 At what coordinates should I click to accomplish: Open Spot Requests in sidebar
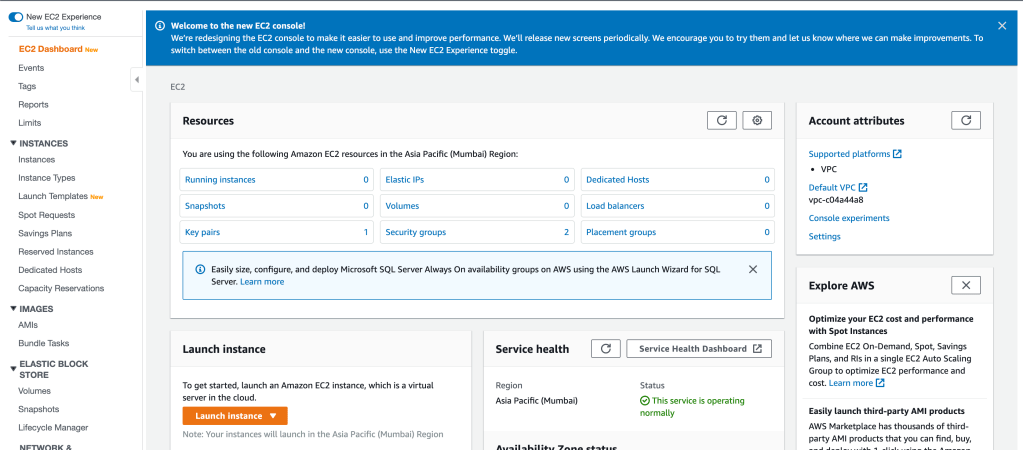point(47,215)
